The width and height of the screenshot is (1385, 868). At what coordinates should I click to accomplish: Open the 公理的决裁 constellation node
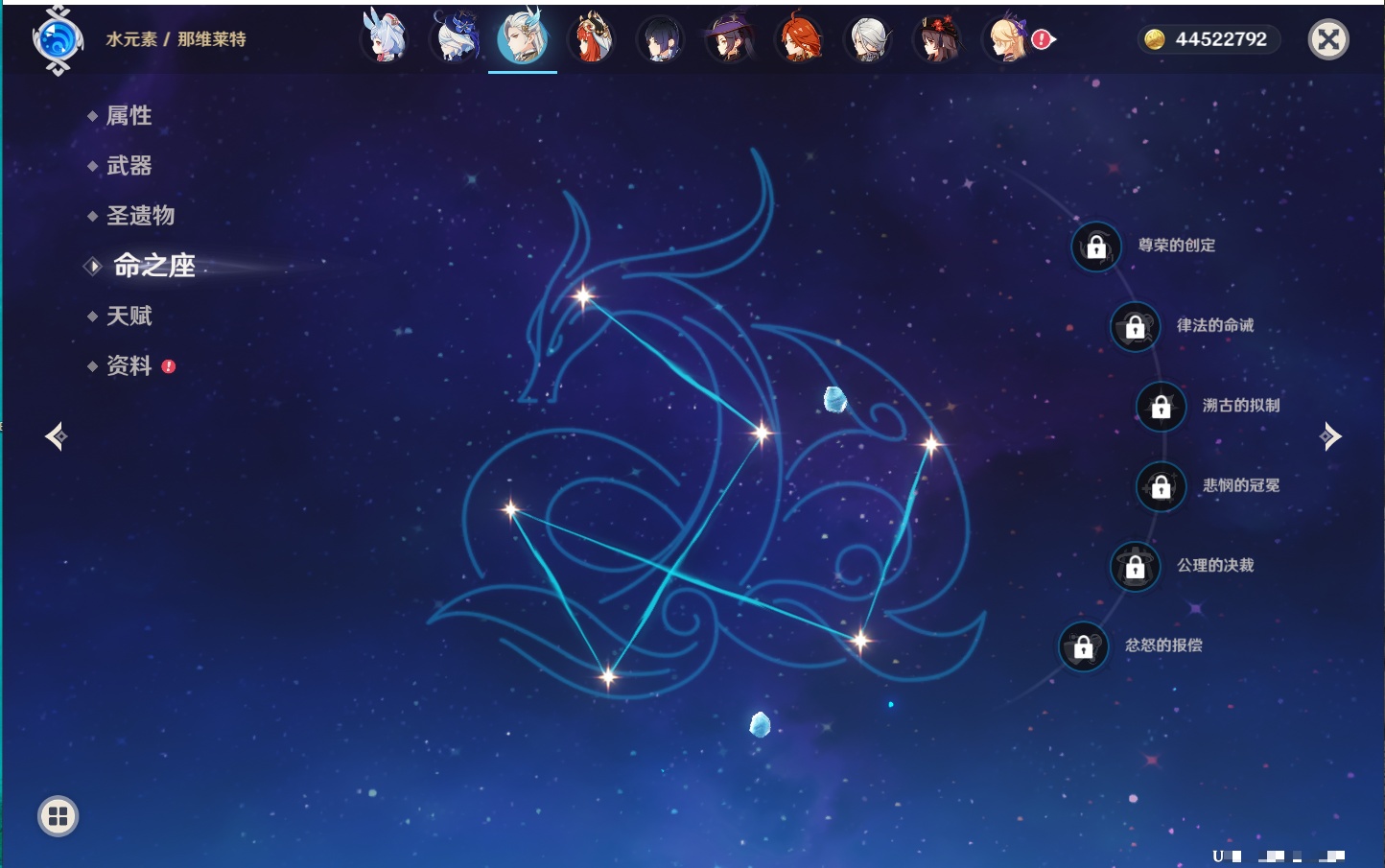[x=1135, y=567]
